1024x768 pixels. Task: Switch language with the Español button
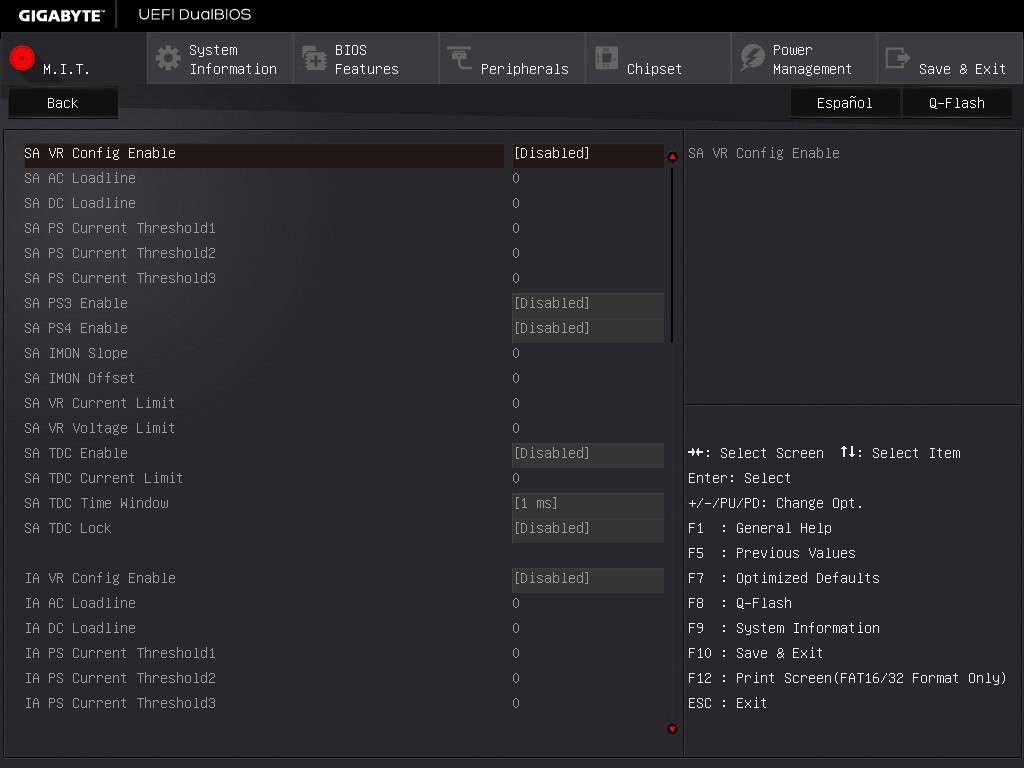tap(844, 103)
